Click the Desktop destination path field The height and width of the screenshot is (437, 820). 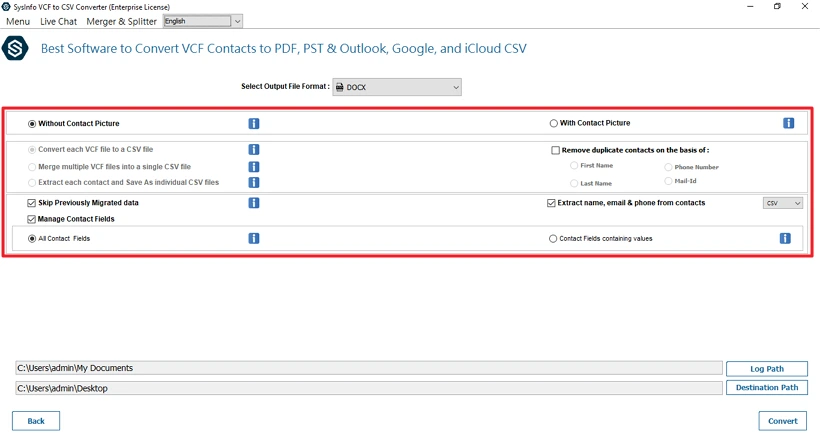pos(369,388)
